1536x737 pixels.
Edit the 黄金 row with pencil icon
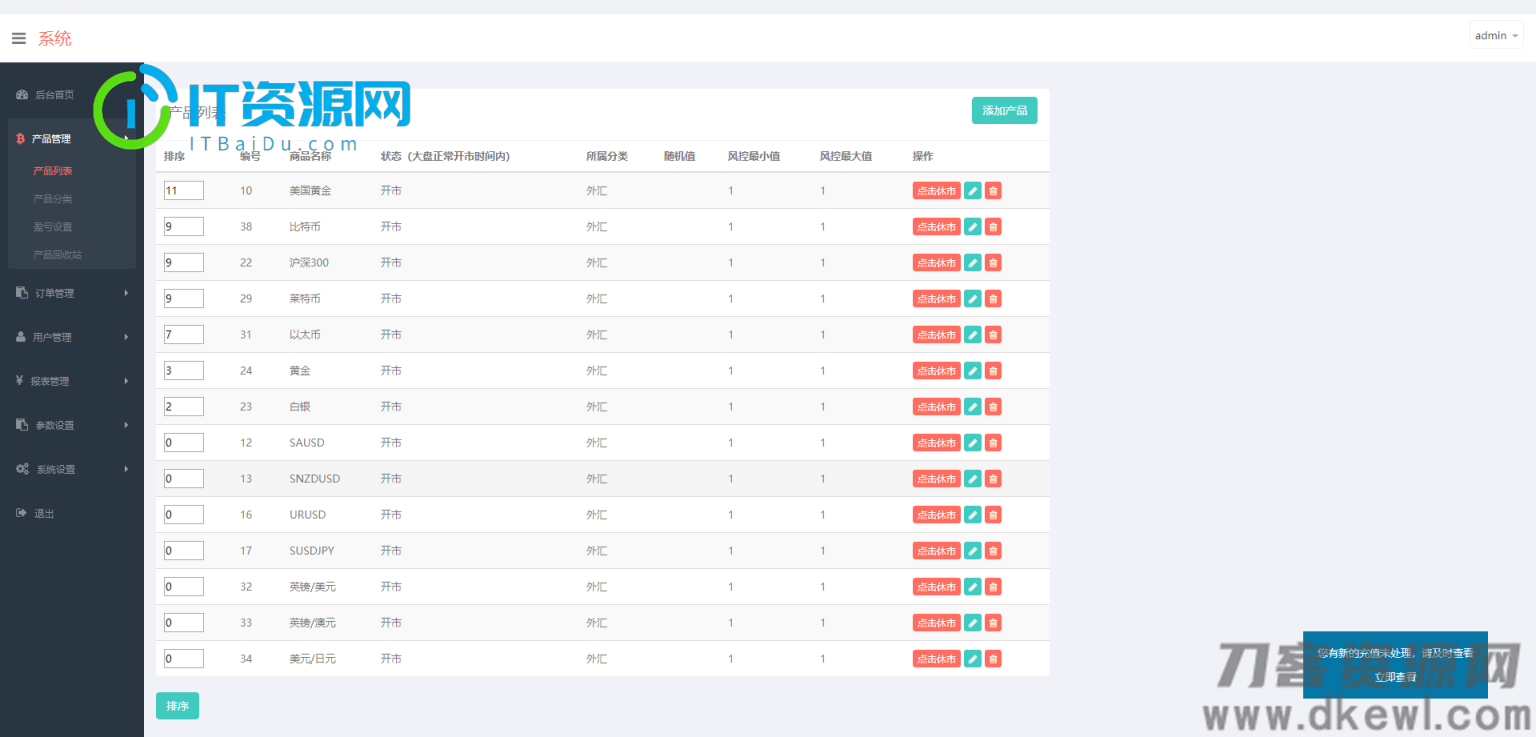(972, 371)
